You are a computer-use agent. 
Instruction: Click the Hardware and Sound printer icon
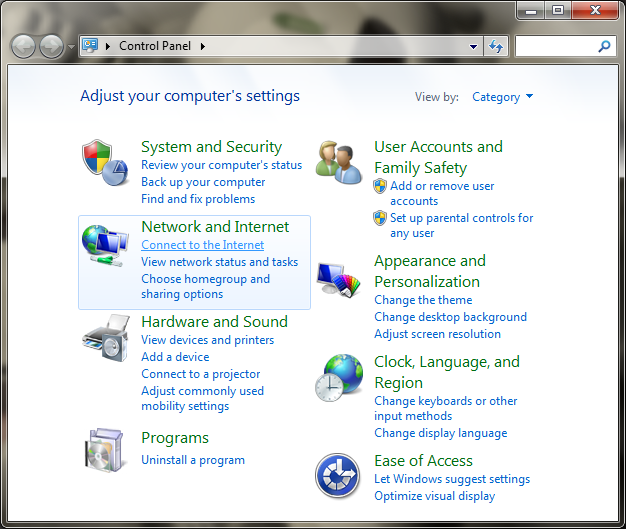[105, 342]
